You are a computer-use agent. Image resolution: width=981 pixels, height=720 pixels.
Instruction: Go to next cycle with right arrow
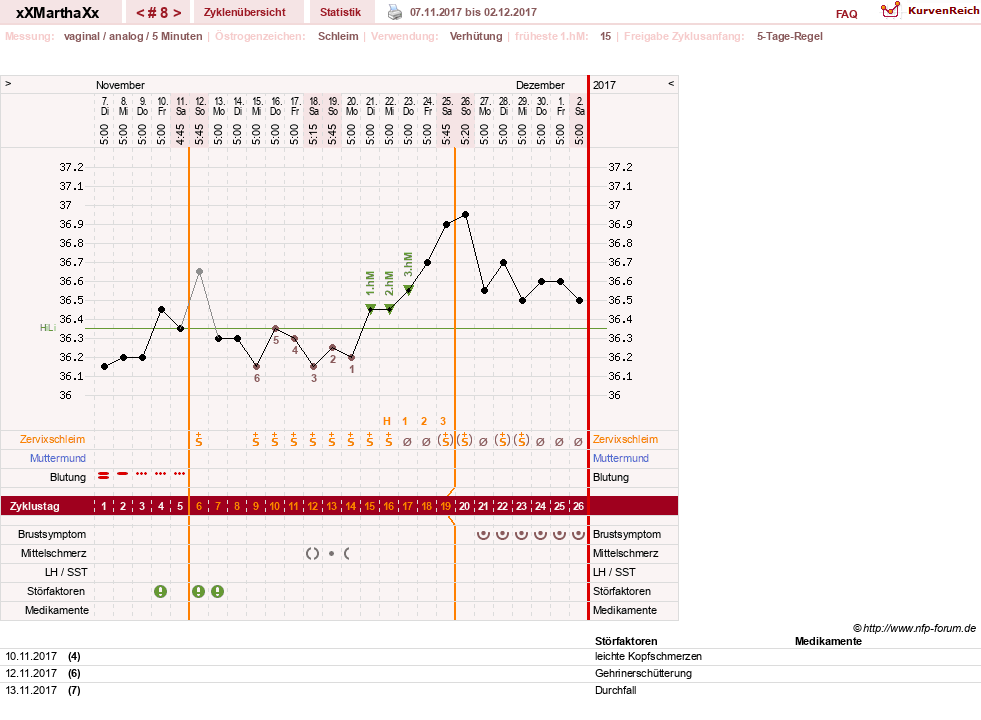[178, 13]
